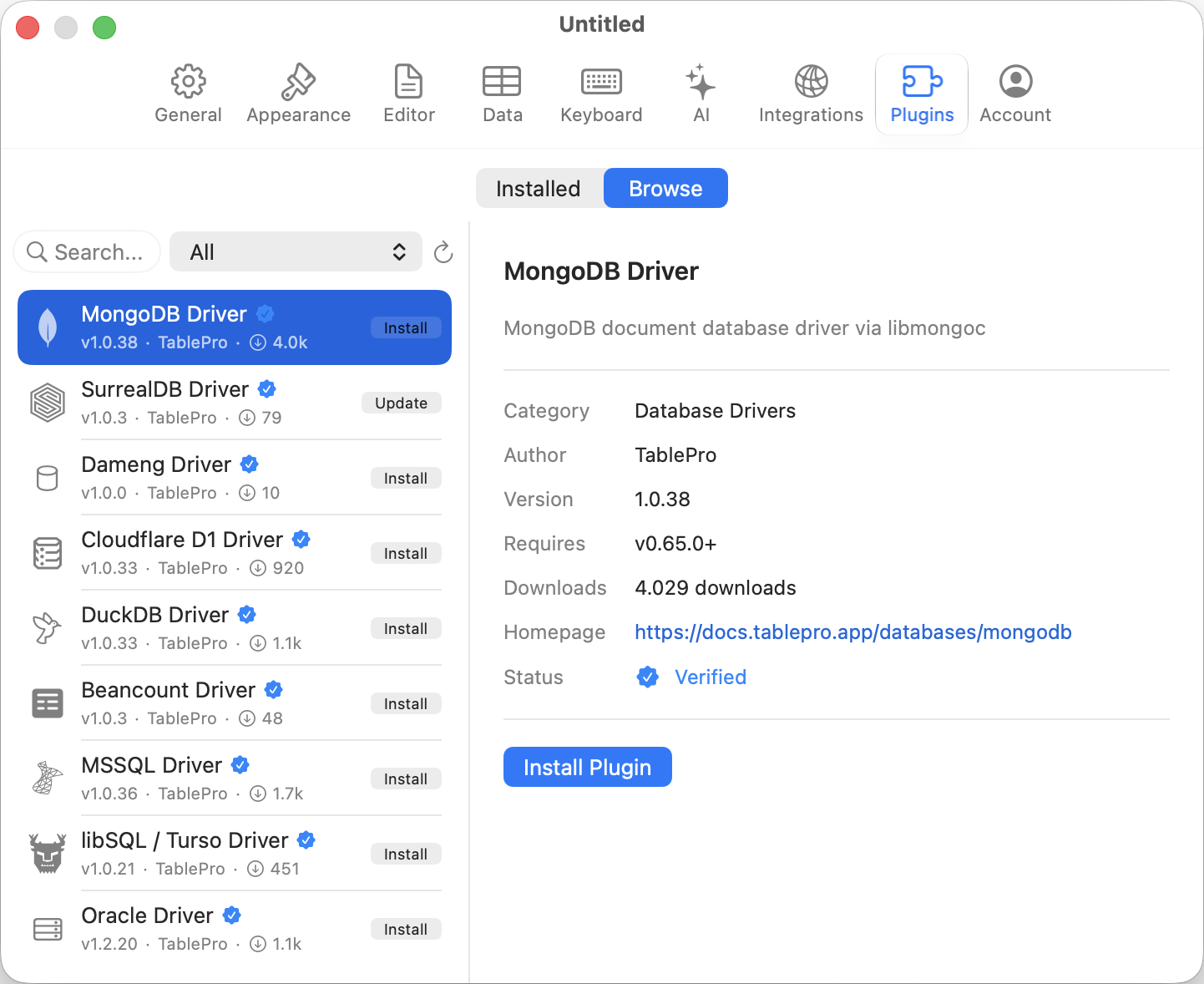The image size is (1204, 984).
Task: Select the Browse plugins segment
Action: click(665, 188)
